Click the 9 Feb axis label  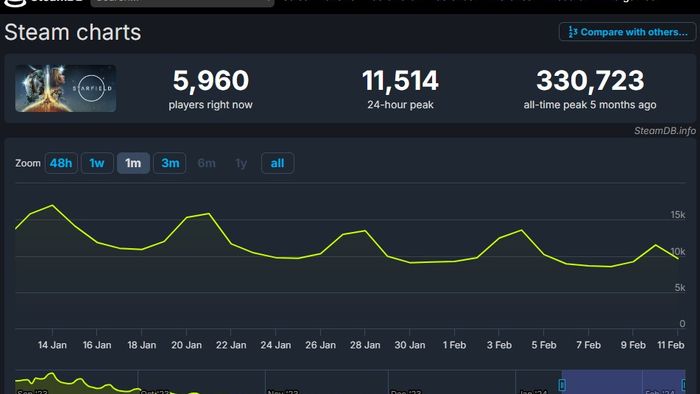[633, 345]
